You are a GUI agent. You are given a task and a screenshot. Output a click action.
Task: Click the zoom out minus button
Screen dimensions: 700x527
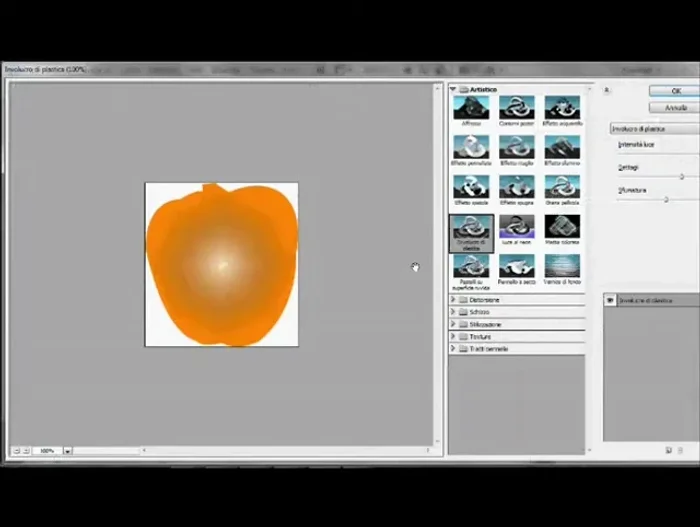pyautogui.click(x=15, y=451)
